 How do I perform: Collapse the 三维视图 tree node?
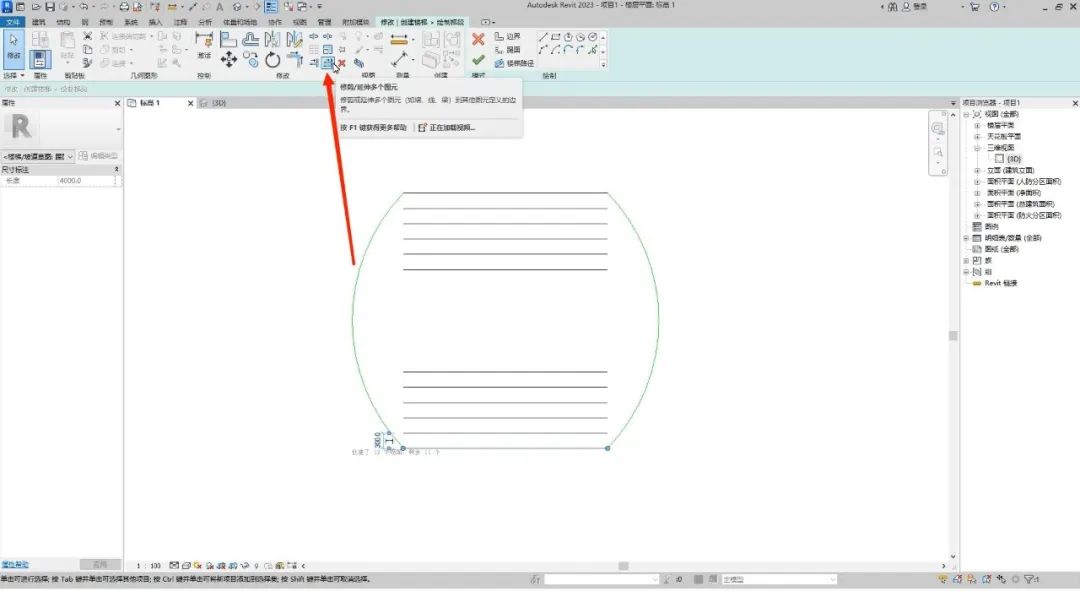977,148
